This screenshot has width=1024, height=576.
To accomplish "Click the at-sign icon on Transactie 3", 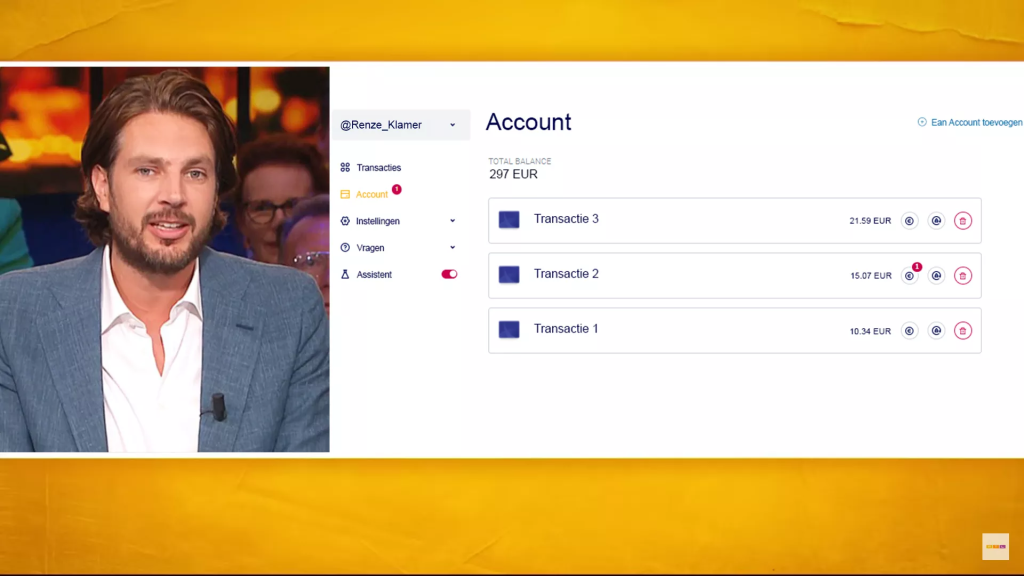I will coord(936,221).
